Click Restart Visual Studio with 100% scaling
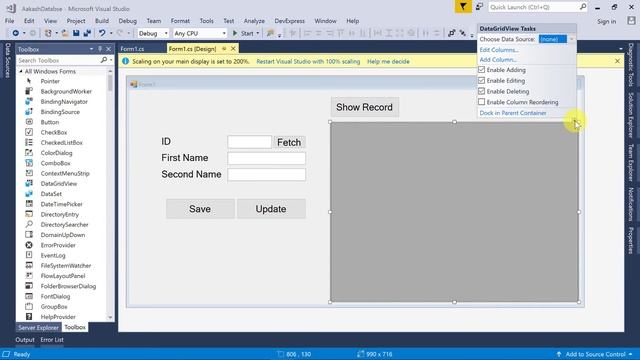The width and height of the screenshot is (640, 360). coord(308,62)
